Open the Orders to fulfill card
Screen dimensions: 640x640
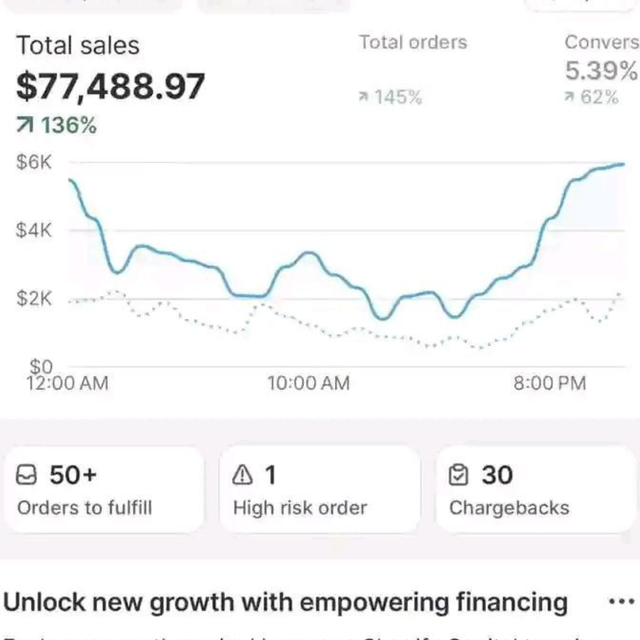(103, 489)
